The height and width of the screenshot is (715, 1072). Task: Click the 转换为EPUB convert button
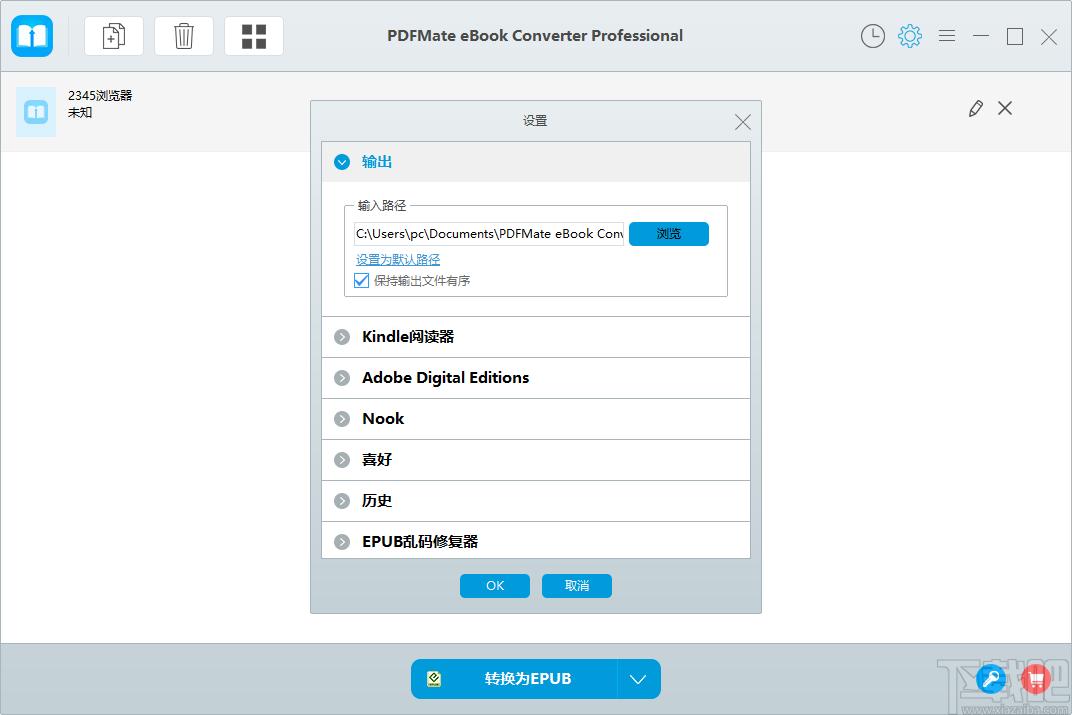click(x=514, y=679)
